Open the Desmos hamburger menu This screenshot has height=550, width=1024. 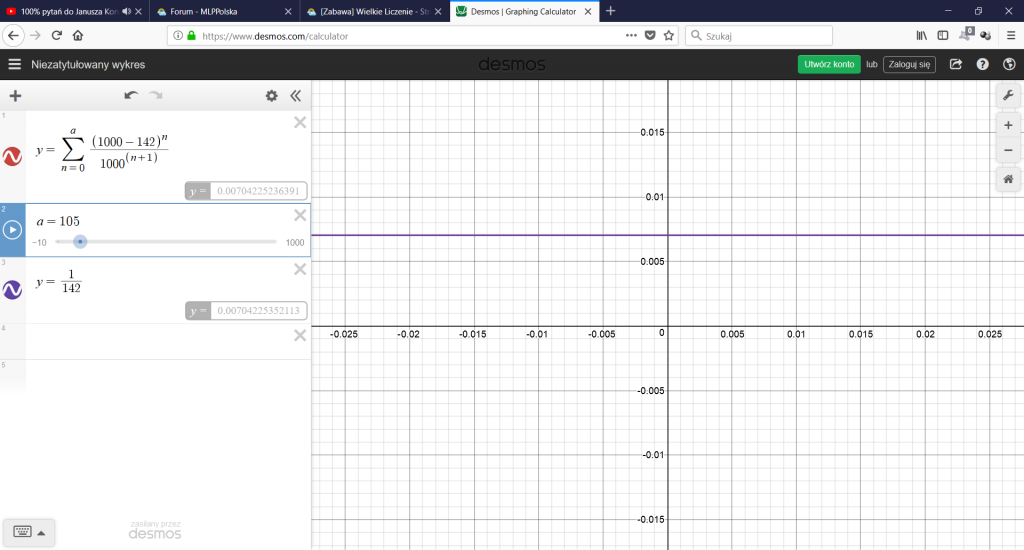tap(14, 64)
